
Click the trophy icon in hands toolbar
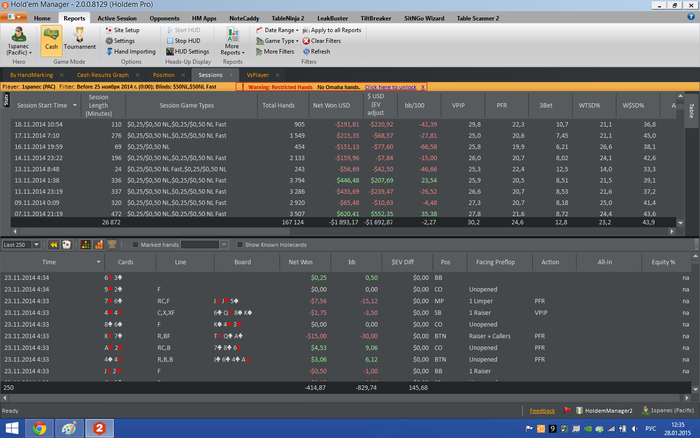pos(112,245)
